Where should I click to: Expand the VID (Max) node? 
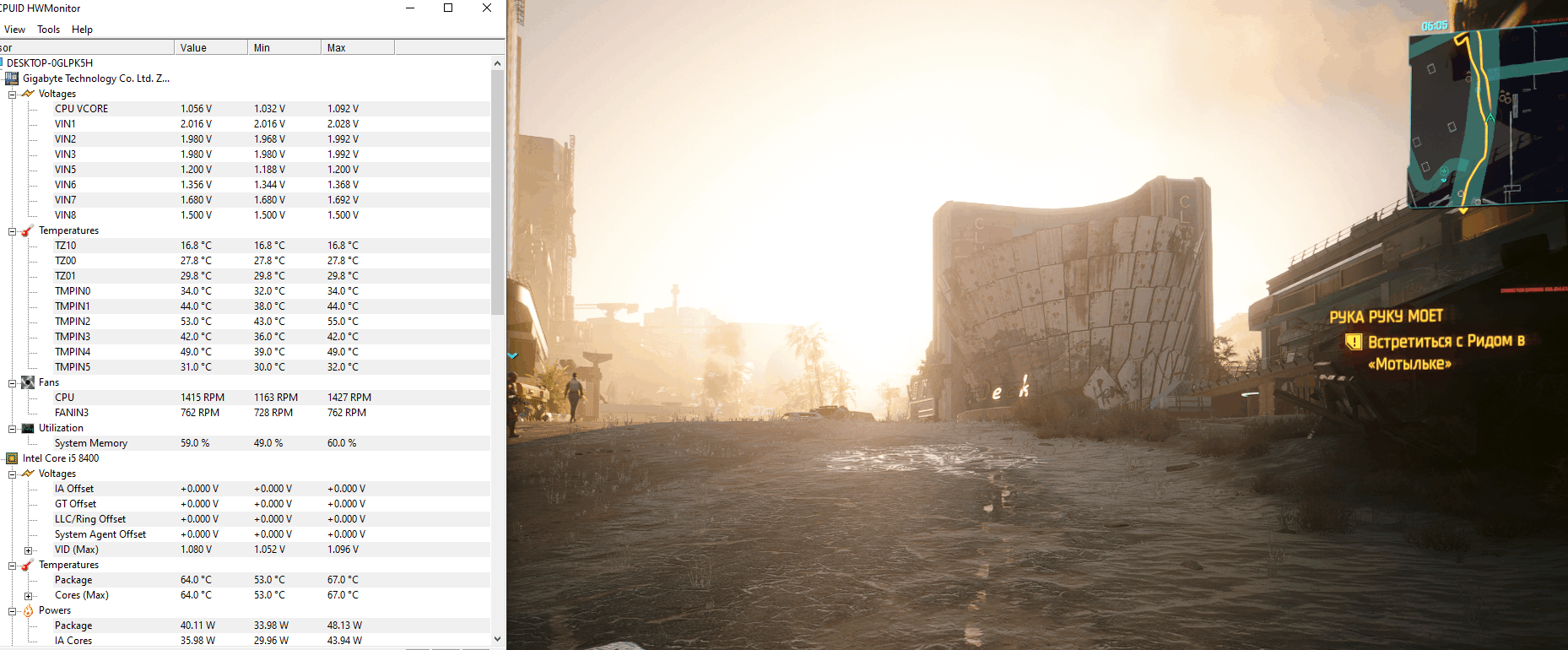coord(29,550)
